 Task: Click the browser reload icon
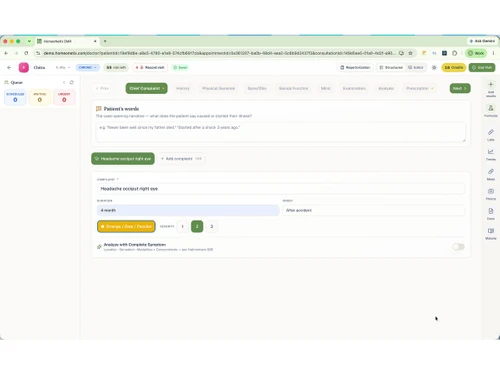26,53
